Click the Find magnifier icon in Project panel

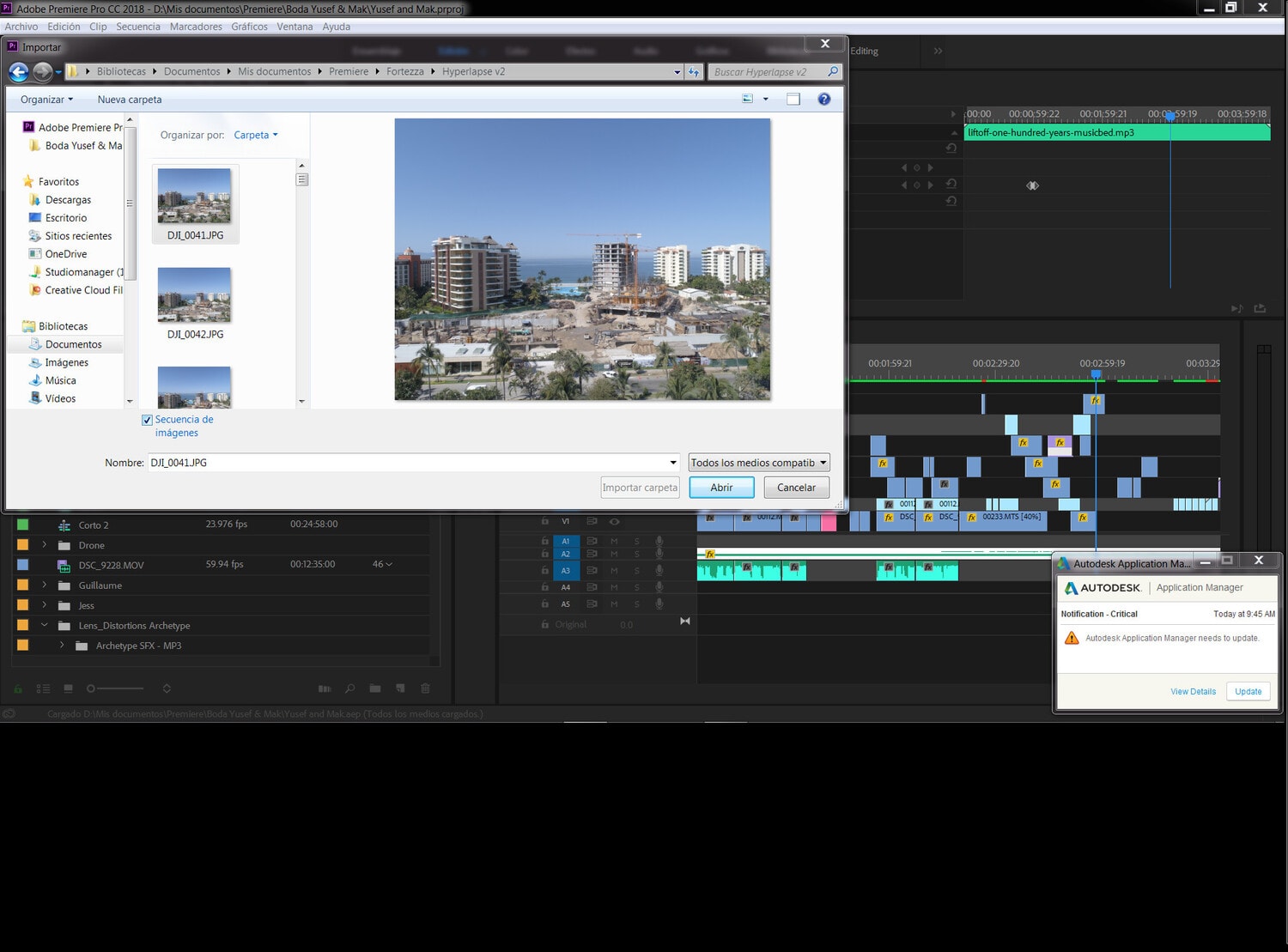pos(349,688)
